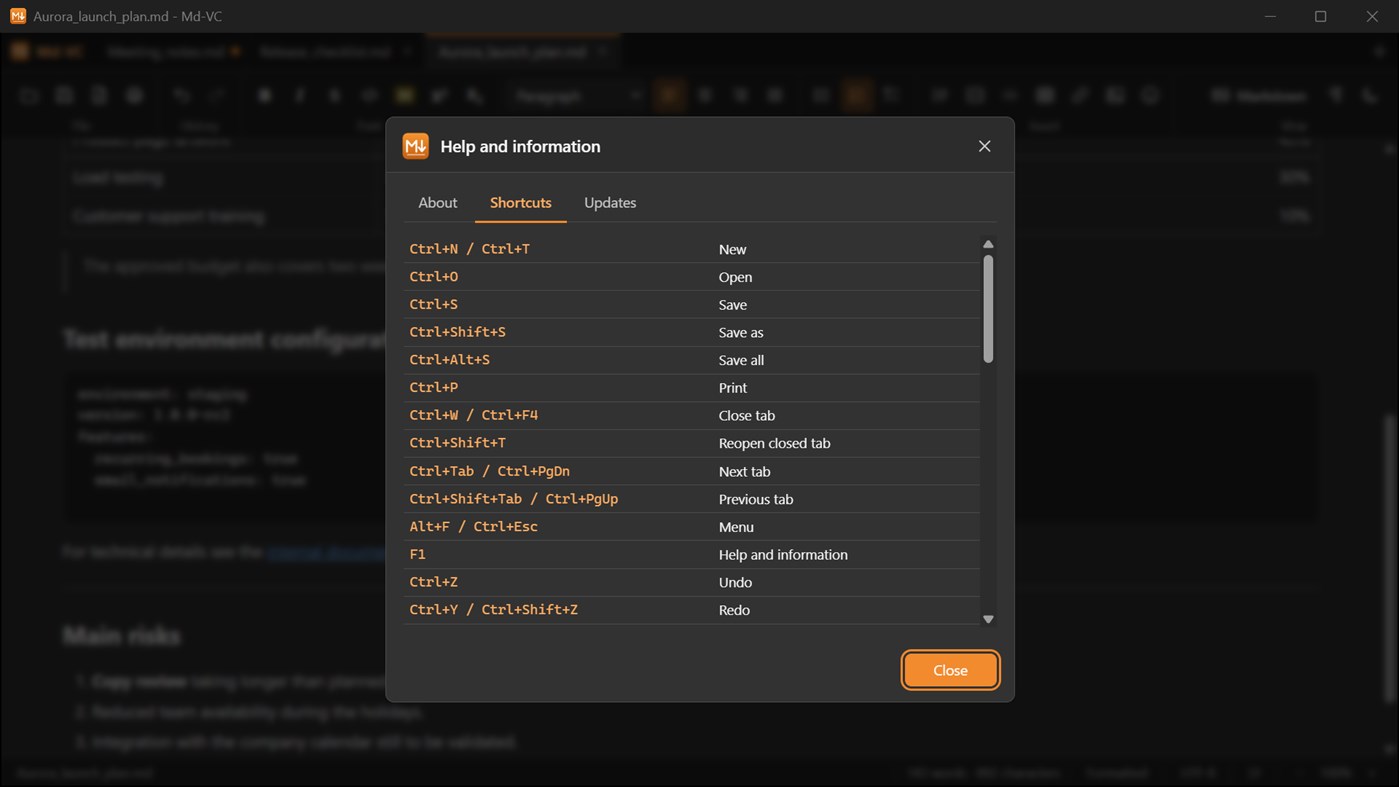Select the "Ctrl+Shift+S" shortcut text
The width and height of the screenshot is (1399, 787).
pyautogui.click(x=457, y=332)
